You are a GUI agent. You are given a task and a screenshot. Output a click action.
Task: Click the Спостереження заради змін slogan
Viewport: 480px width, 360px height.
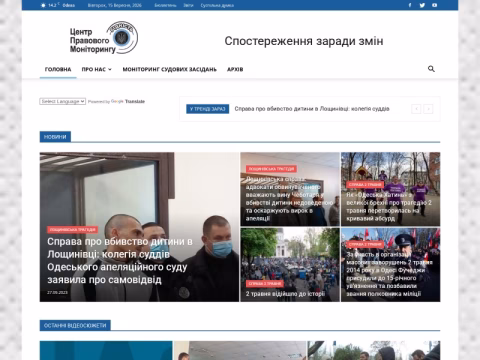[x=304, y=41]
